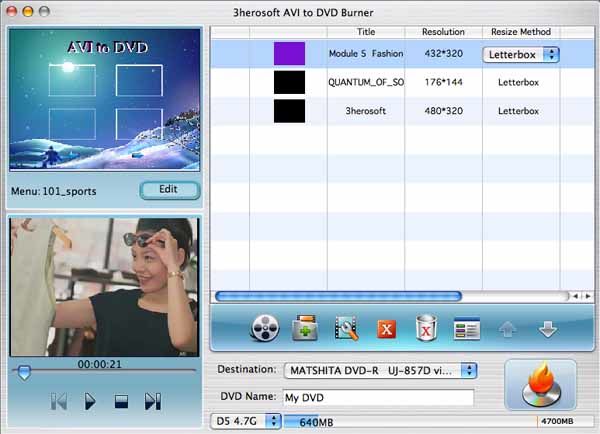600x434 pixels.
Task: Open the D5 4.7G disc size dropdown
Action: click(246, 421)
